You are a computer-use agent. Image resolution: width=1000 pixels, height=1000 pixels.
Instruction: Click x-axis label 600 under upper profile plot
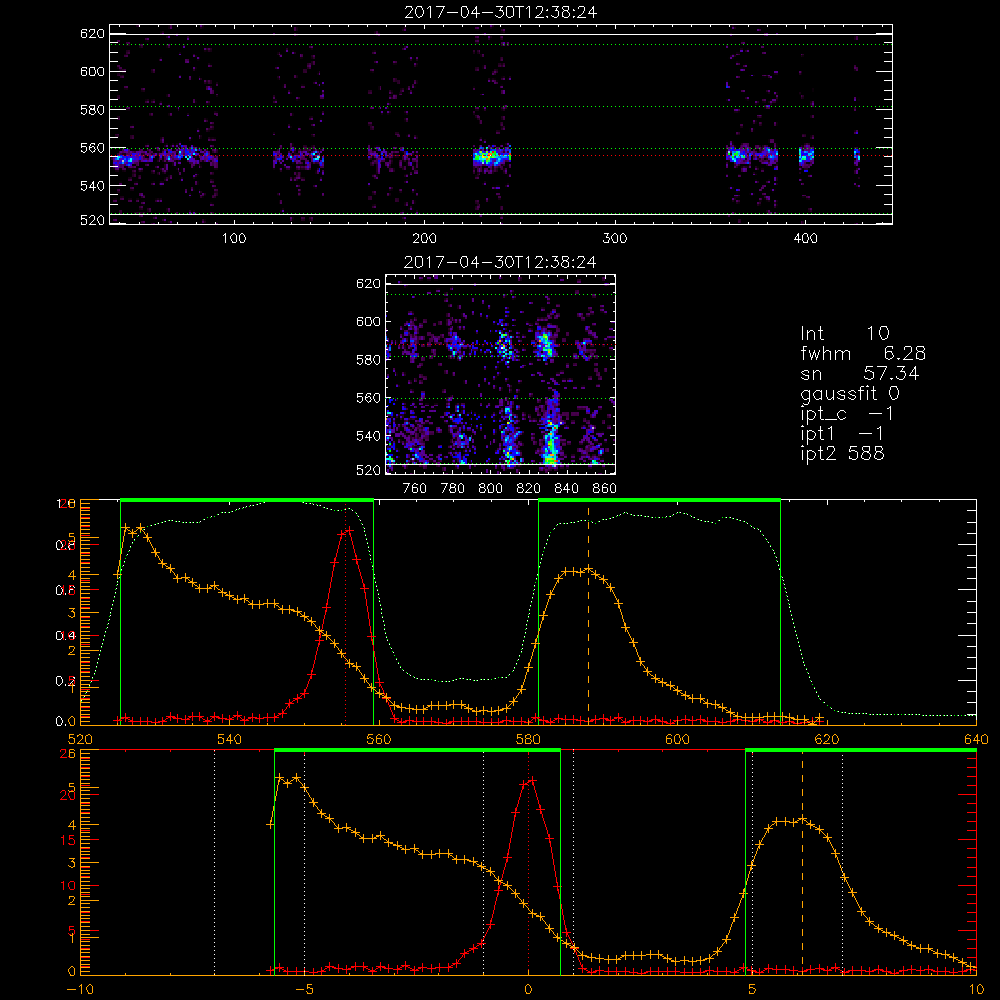pos(677,739)
